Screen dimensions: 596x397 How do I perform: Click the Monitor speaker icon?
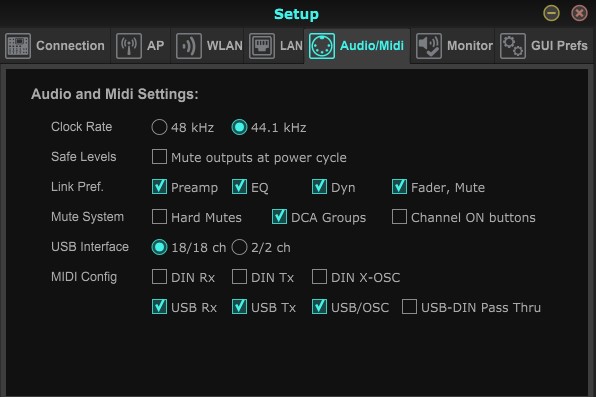tap(429, 46)
